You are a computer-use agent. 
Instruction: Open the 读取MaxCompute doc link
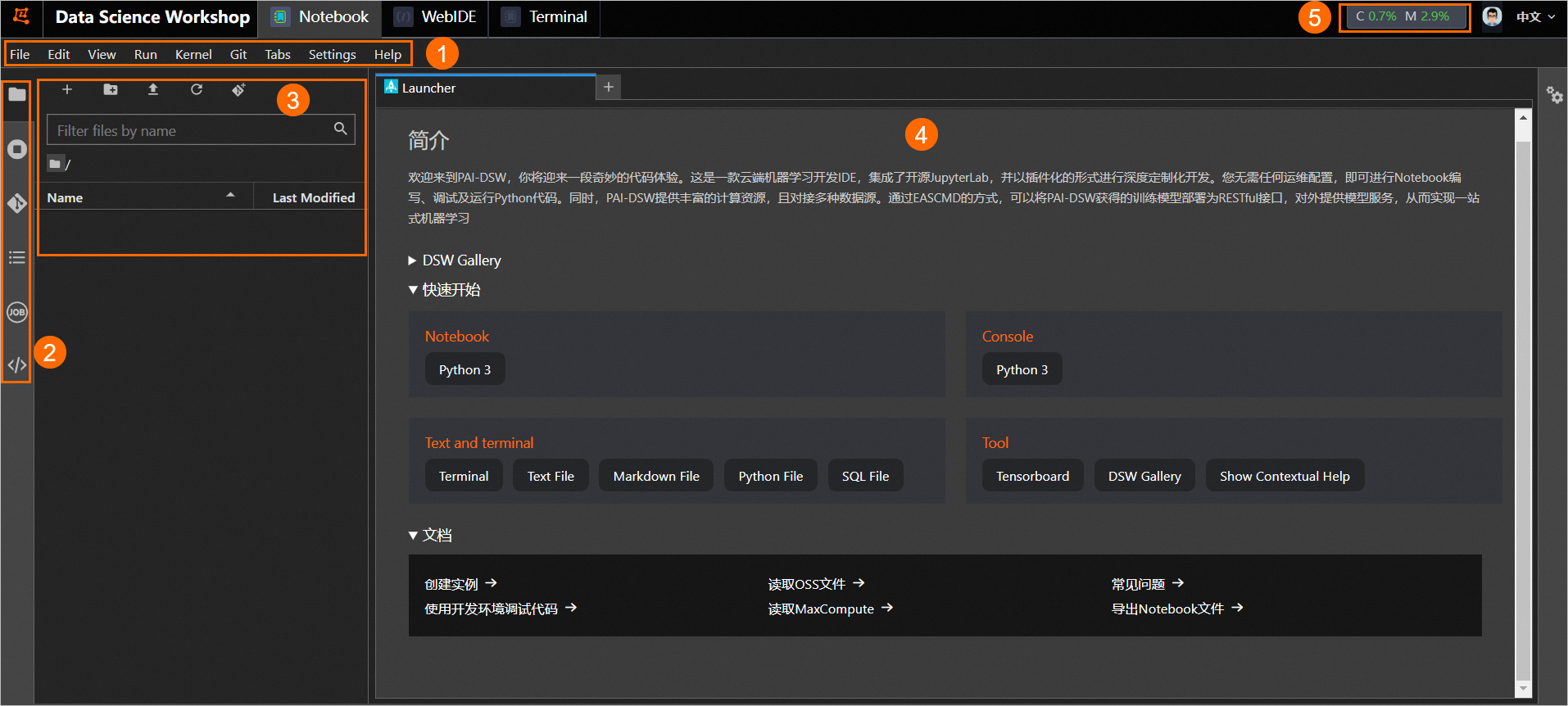coord(830,609)
